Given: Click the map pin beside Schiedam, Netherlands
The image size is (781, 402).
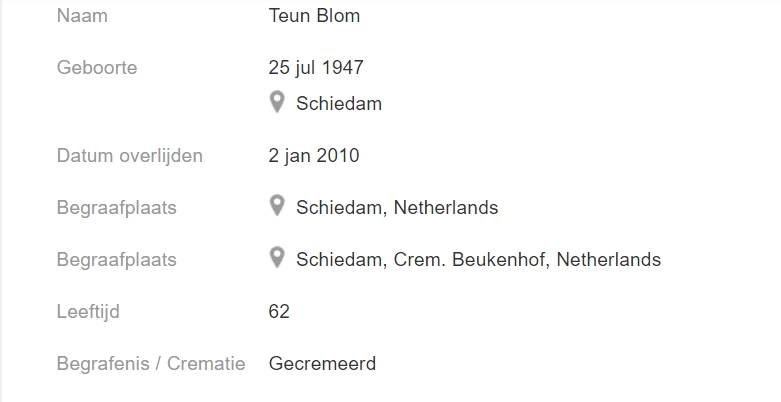Looking at the screenshot, I should coord(277,206).
